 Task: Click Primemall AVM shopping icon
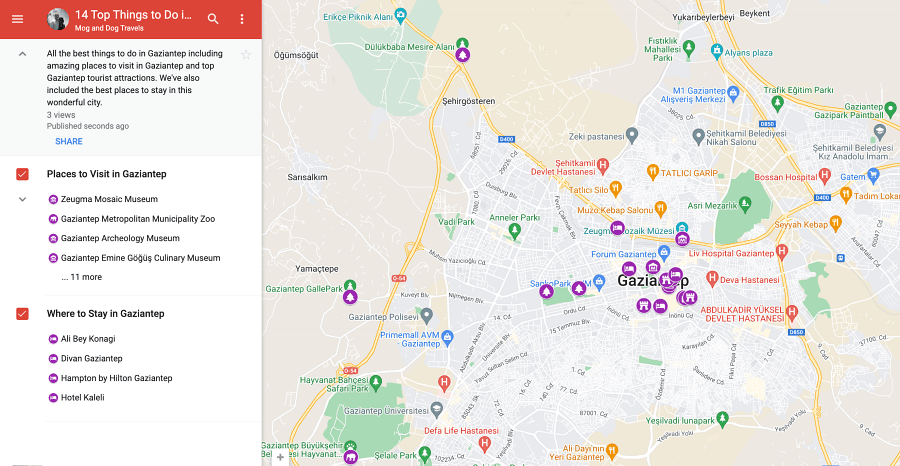pos(448,337)
